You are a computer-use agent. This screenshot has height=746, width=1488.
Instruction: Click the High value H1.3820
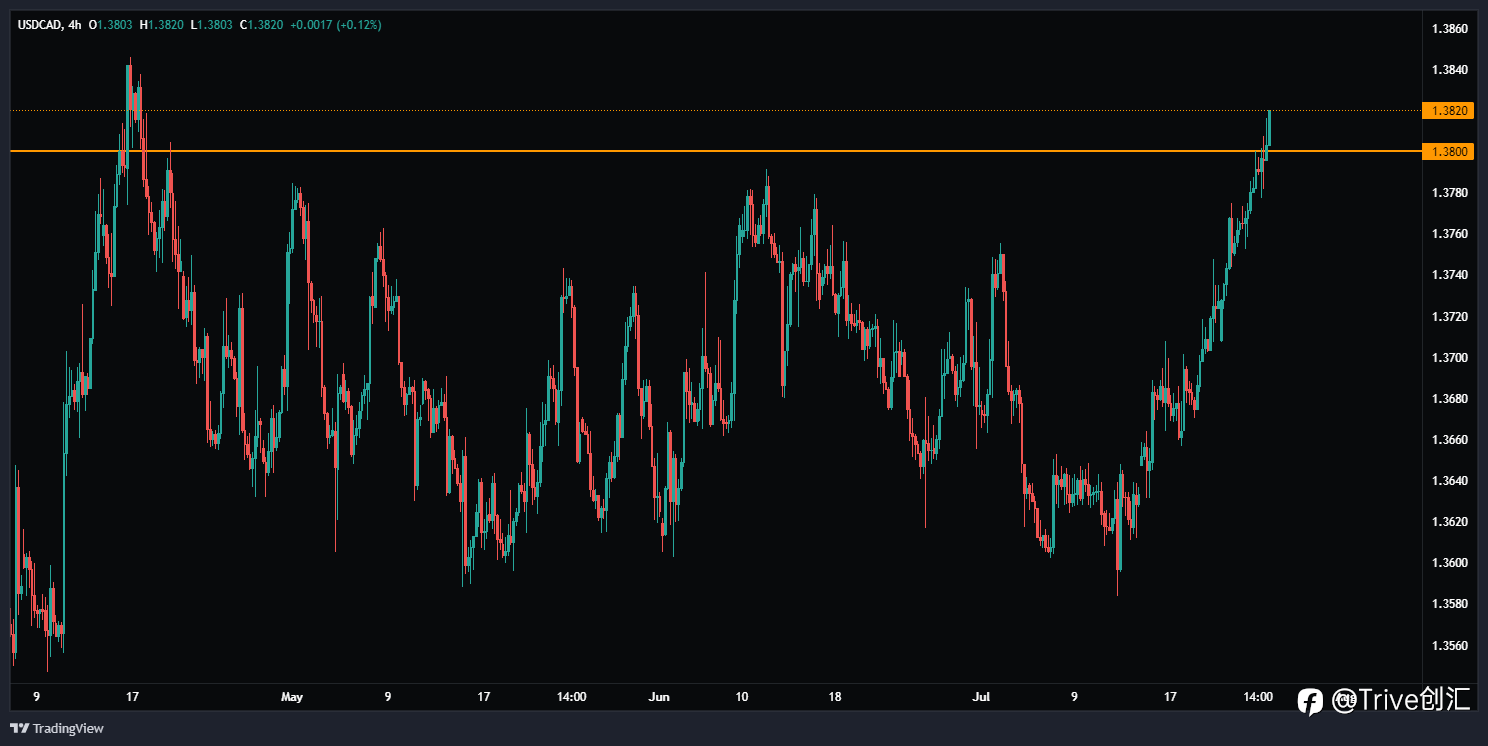click(x=164, y=25)
